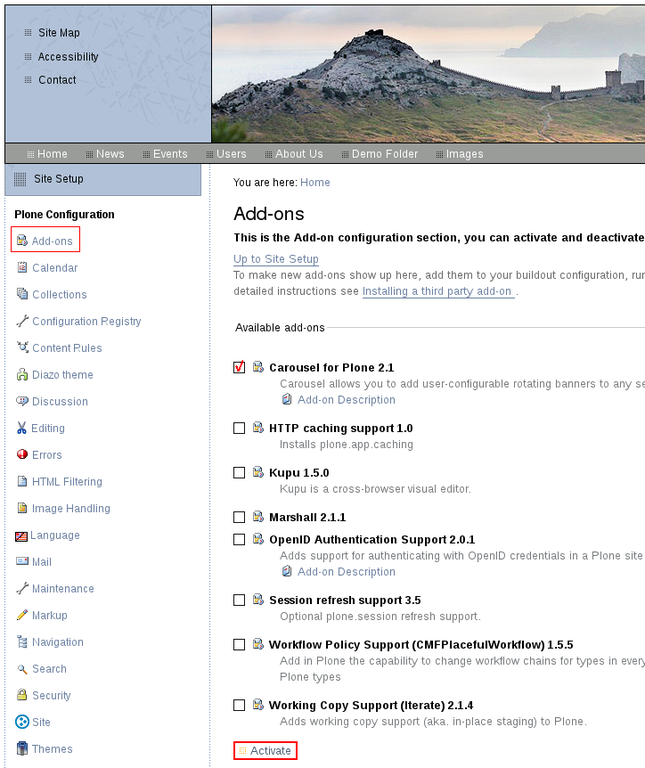Click the Navigation tree icon
Viewport: 645px width, 768px height.
pos(22,641)
